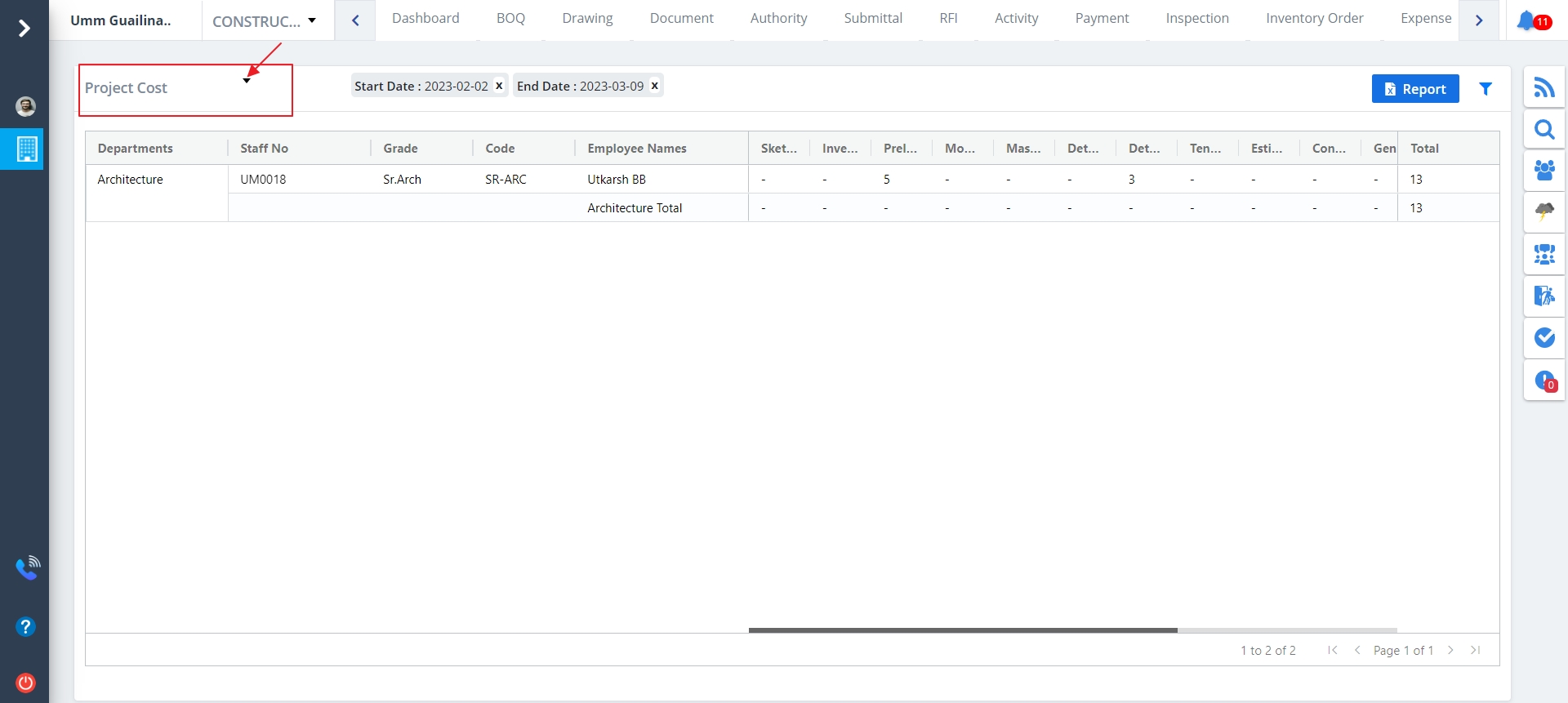Image resolution: width=1568 pixels, height=703 pixels.
Task: Click the Report button
Action: click(x=1414, y=89)
